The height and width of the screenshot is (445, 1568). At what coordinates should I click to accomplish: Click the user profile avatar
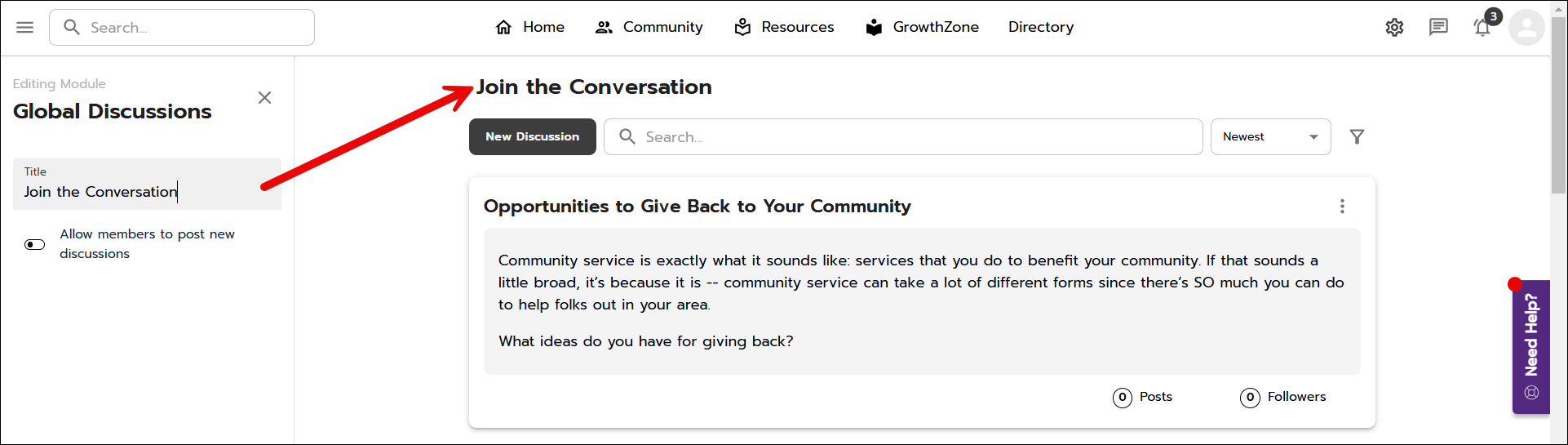tap(1526, 28)
